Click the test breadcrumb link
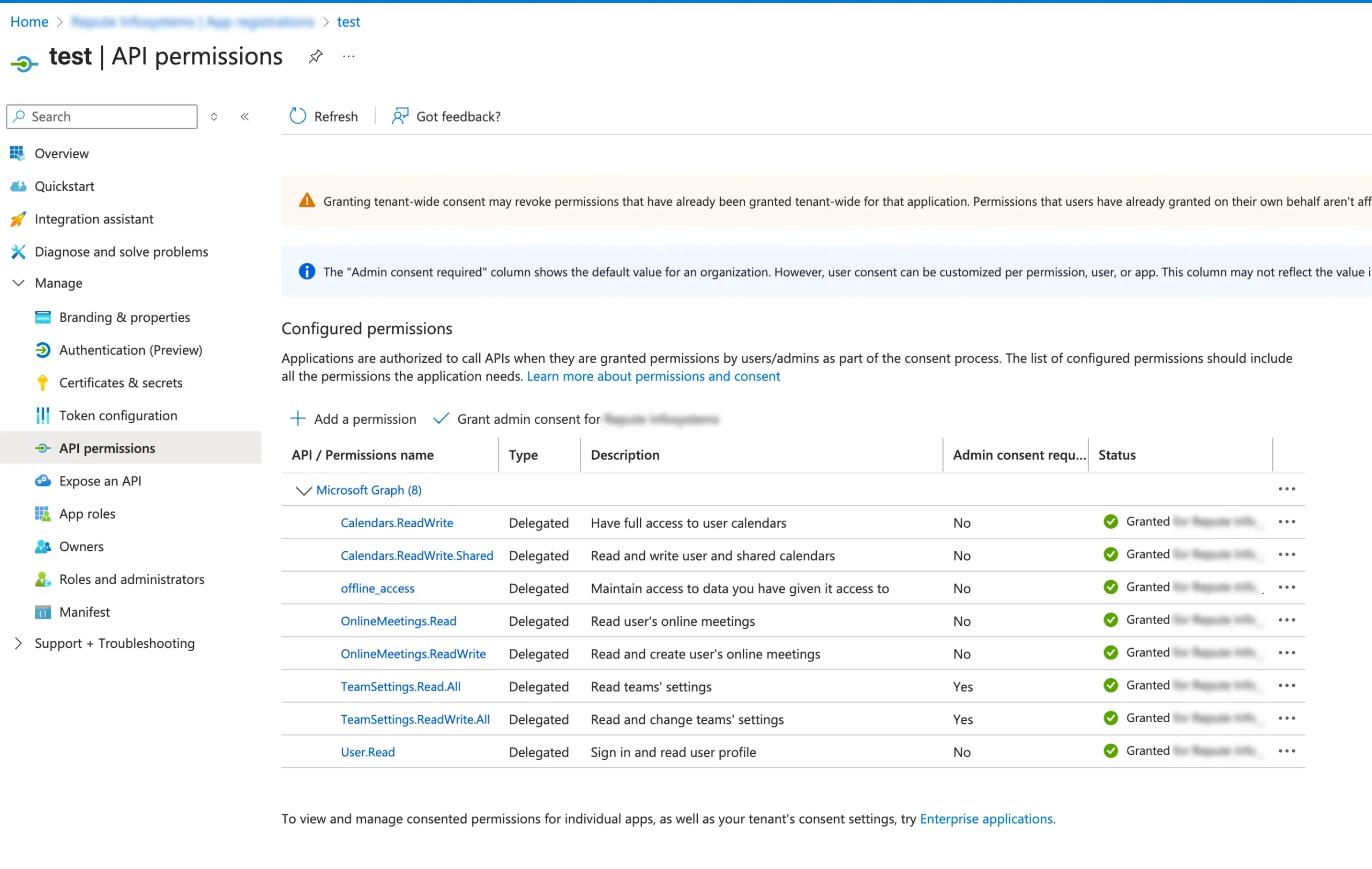The image size is (1372, 869). point(348,21)
